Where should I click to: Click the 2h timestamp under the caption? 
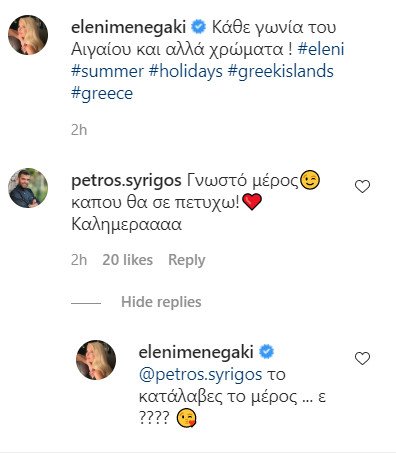pos(79,130)
